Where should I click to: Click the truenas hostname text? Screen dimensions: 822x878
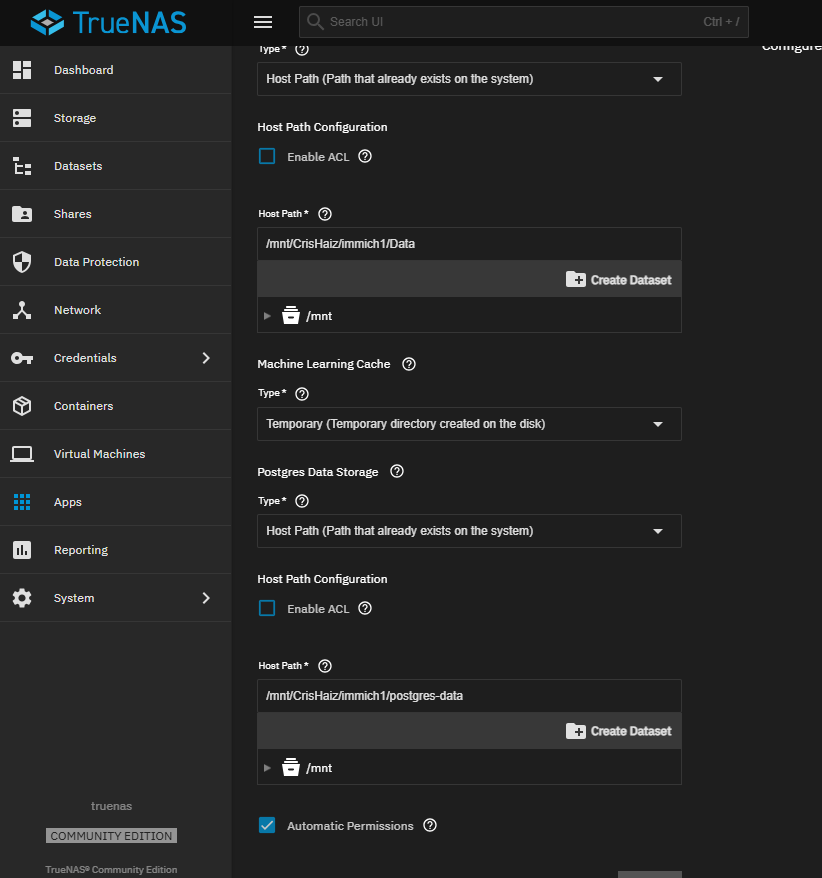[x=111, y=806]
